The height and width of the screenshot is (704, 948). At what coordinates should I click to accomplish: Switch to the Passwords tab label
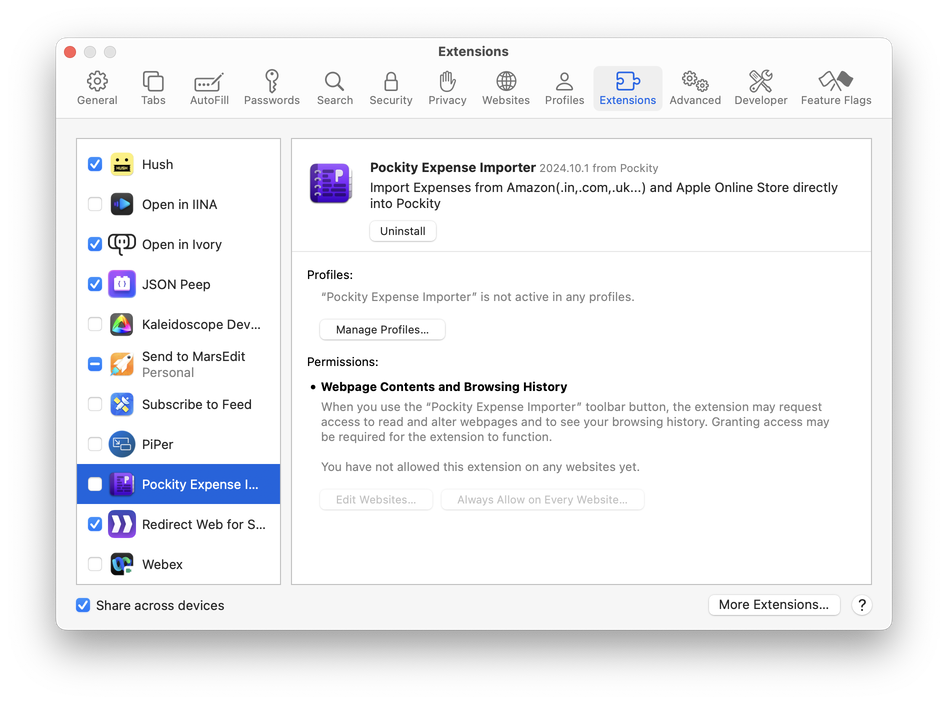click(271, 100)
